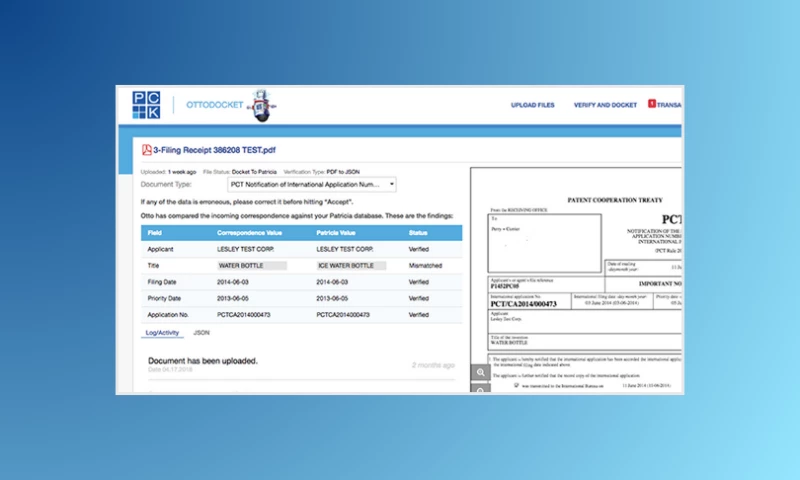Click the PATENT COOPERATION TREATY heading in the preview
The image size is (800, 480).
(x=615, y=200)
